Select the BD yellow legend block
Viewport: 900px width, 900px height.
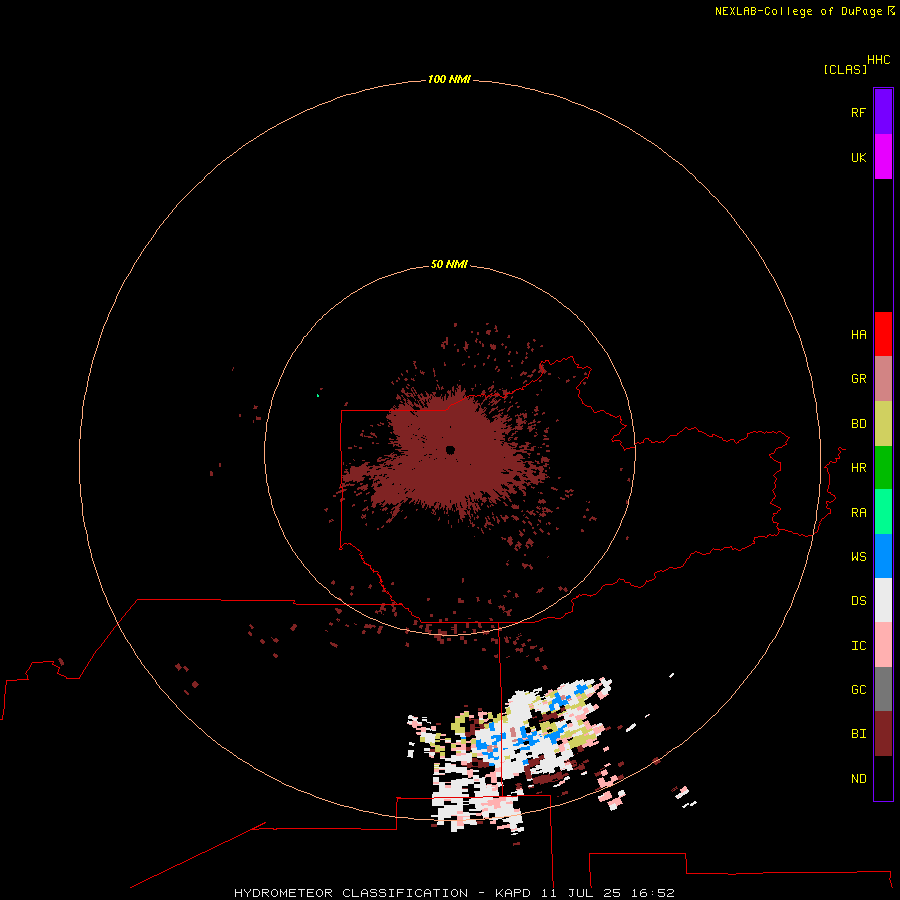(x=883, y=424)
